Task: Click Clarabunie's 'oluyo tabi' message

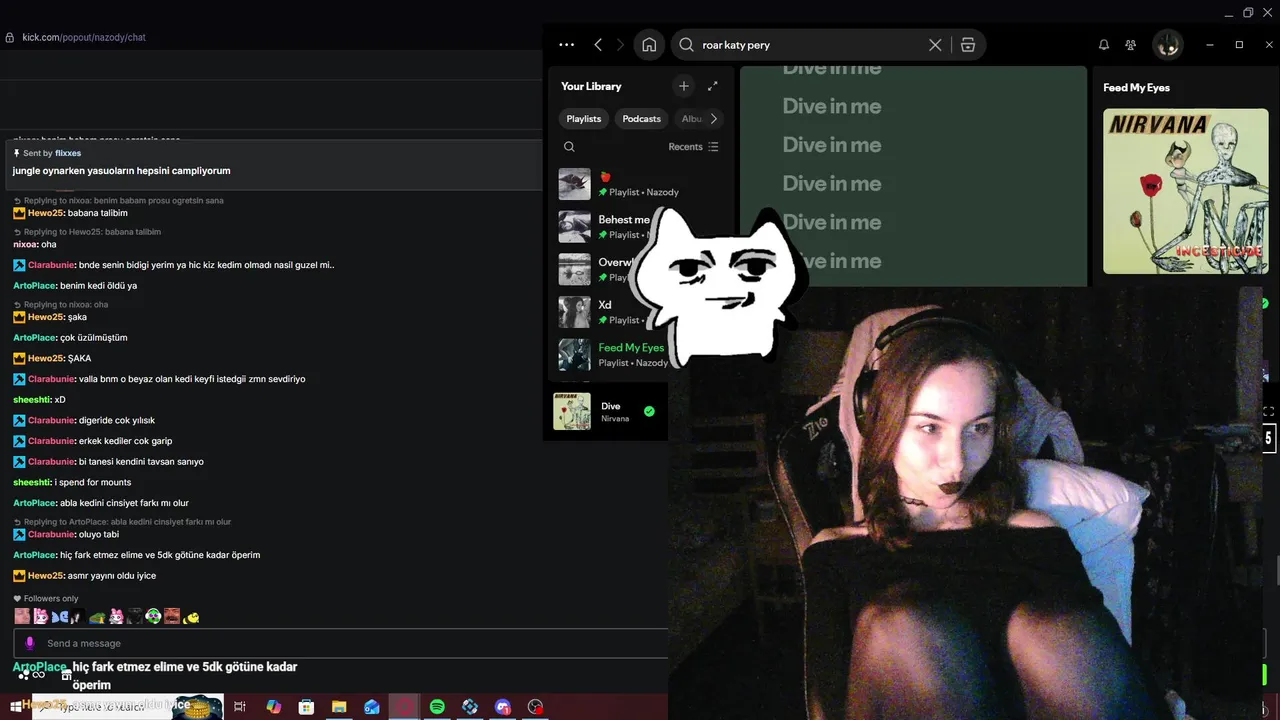Action: [x=66, y=534]
